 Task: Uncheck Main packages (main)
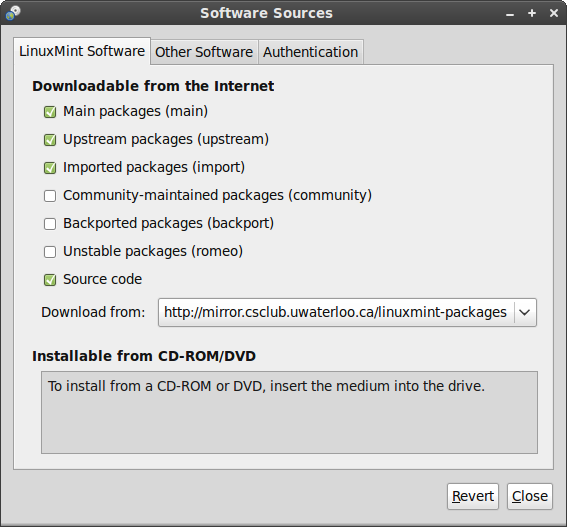pyautogui.click(x=50, y=112)
